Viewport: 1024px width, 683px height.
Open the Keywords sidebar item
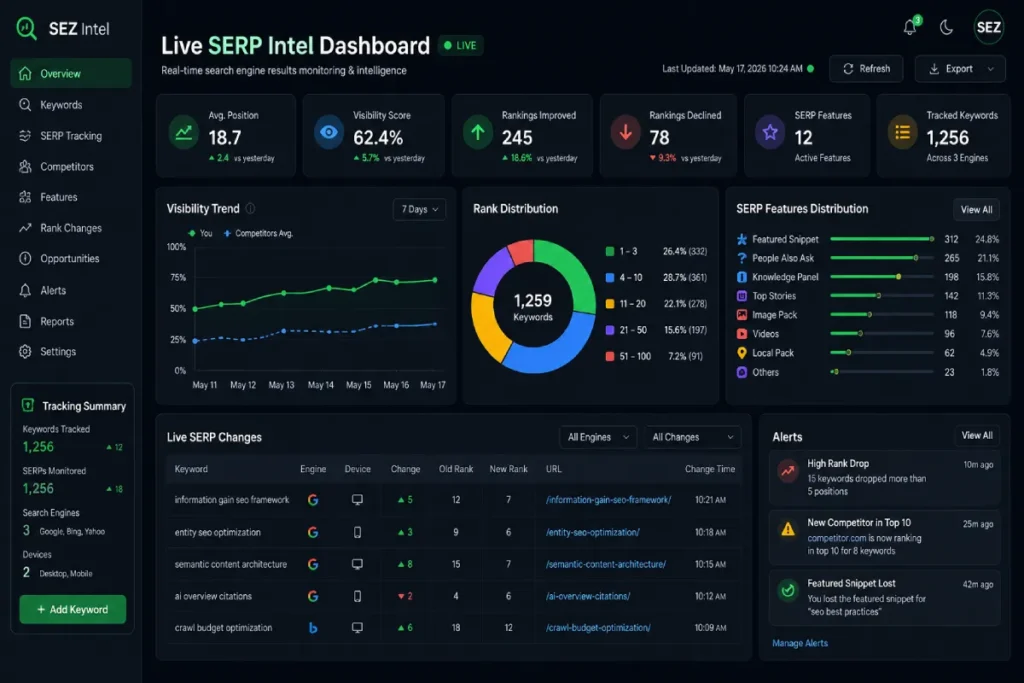tap(71, 104)
